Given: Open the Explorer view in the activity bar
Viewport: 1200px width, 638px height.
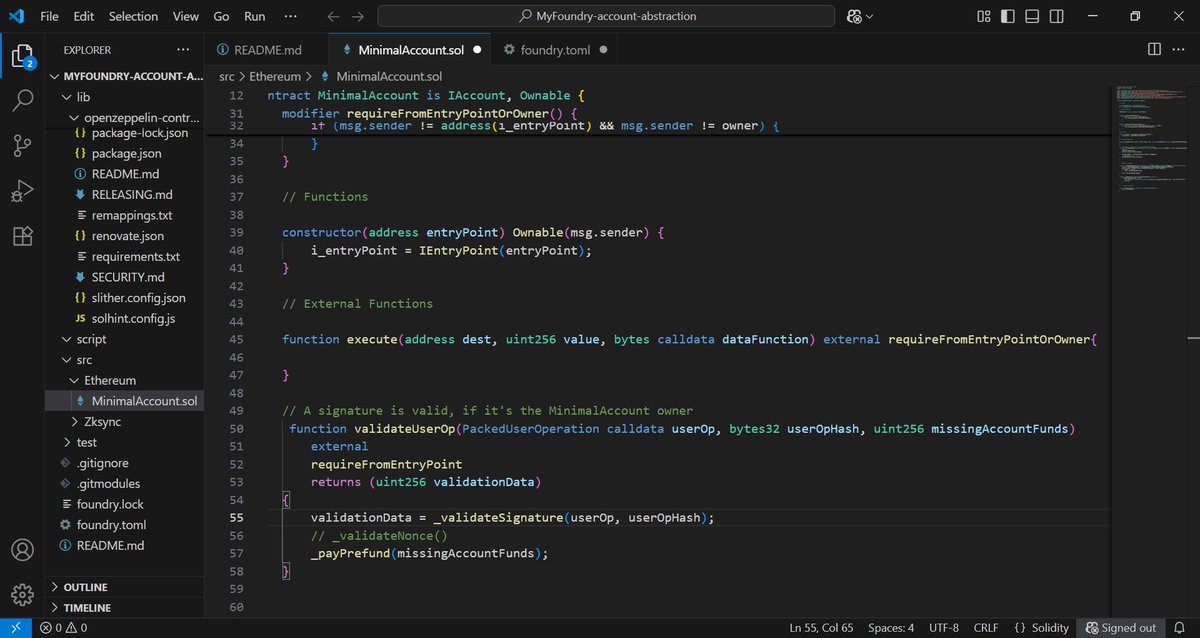Looking at the screenshot, I should coord(21,56).
